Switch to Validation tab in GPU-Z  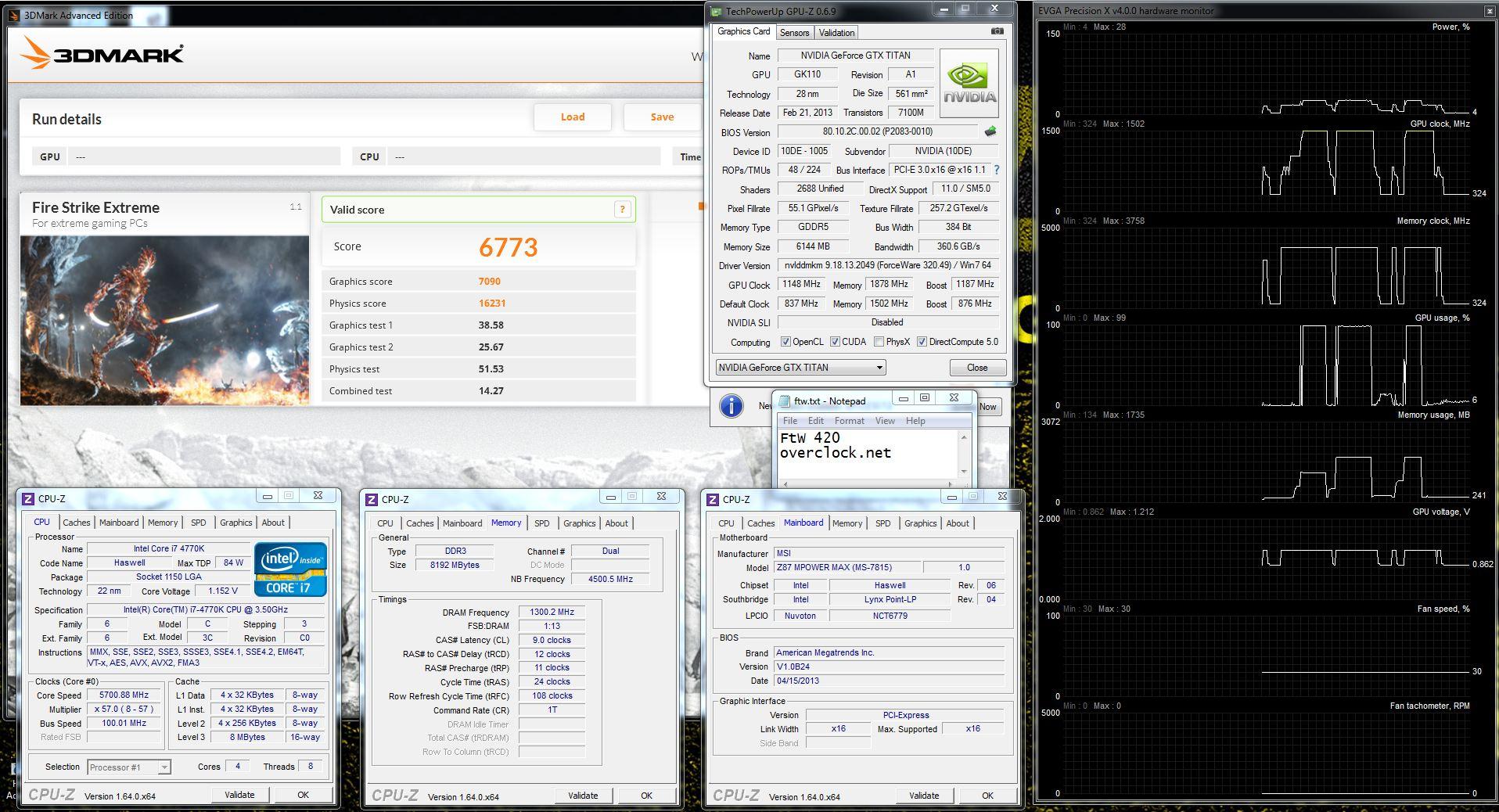point(836,32)
